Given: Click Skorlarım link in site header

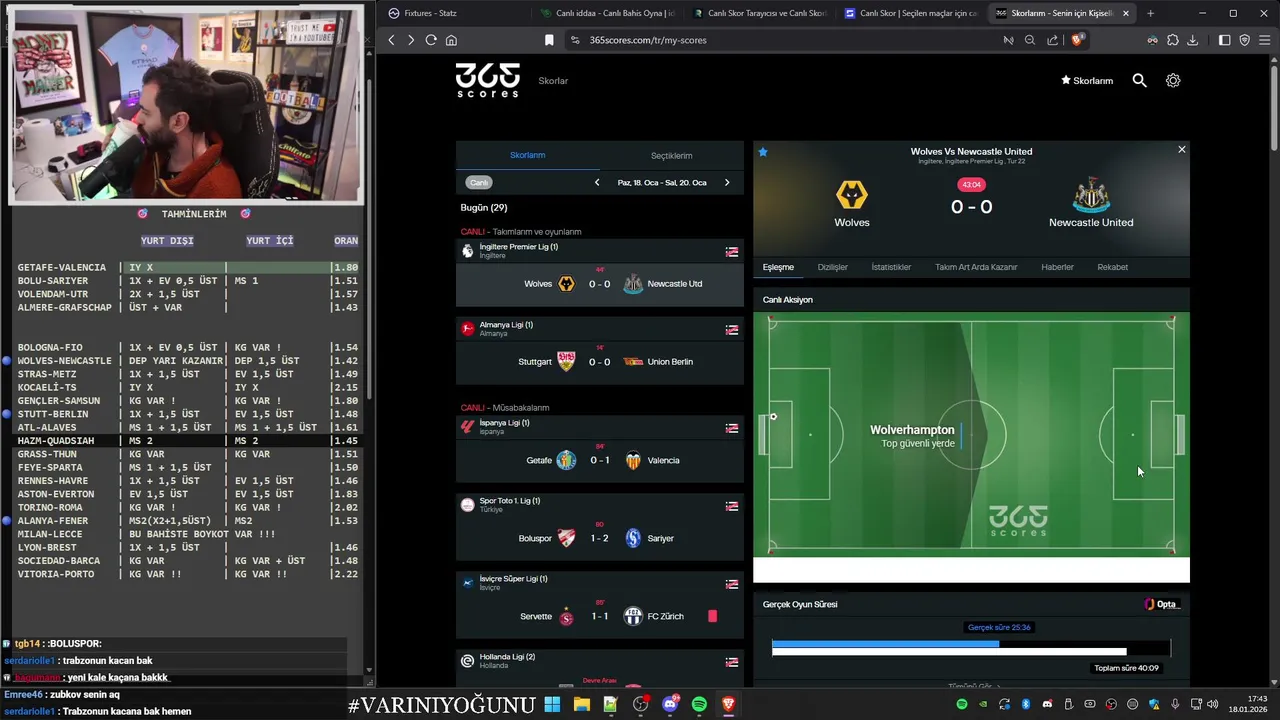Looking at the screenshot, I should [1087, 80].
